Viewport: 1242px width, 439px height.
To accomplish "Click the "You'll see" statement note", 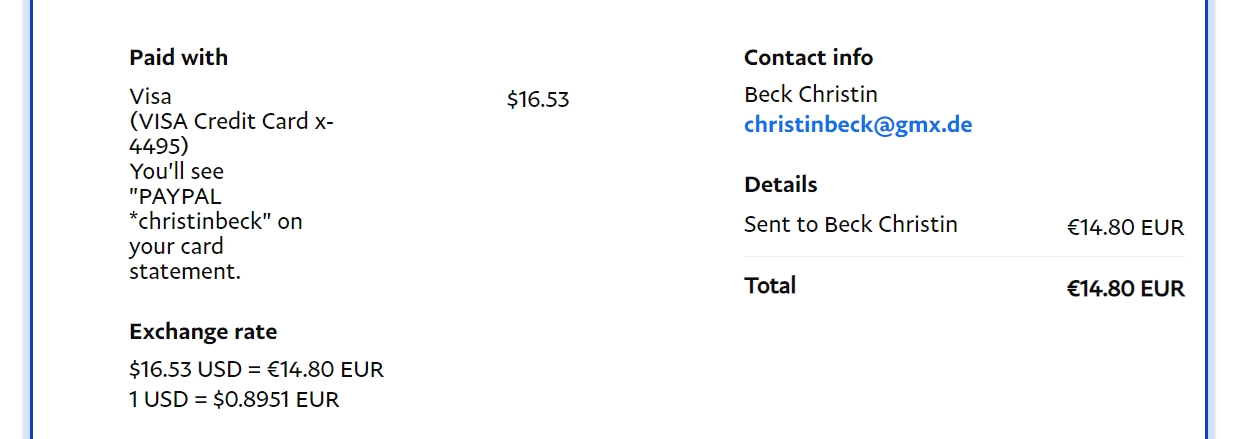I will click(x=176, y=171).
